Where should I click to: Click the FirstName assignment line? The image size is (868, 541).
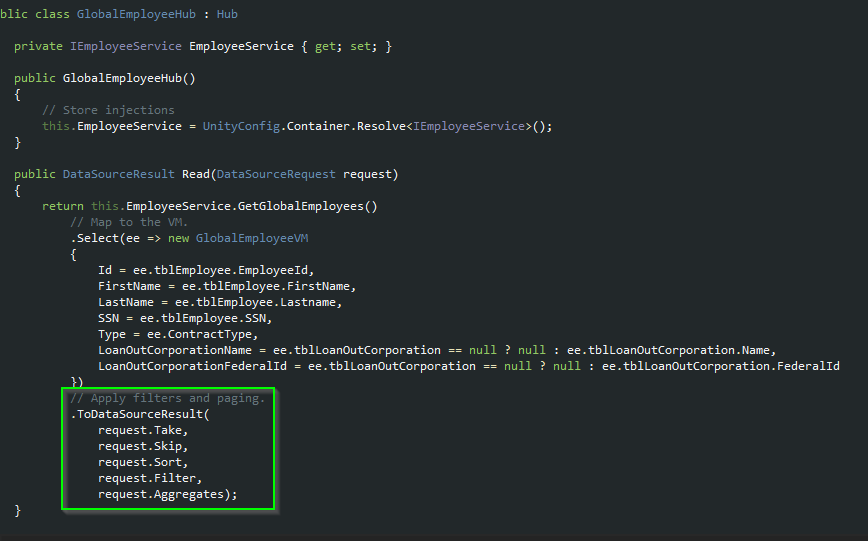[x=227, y=286]
